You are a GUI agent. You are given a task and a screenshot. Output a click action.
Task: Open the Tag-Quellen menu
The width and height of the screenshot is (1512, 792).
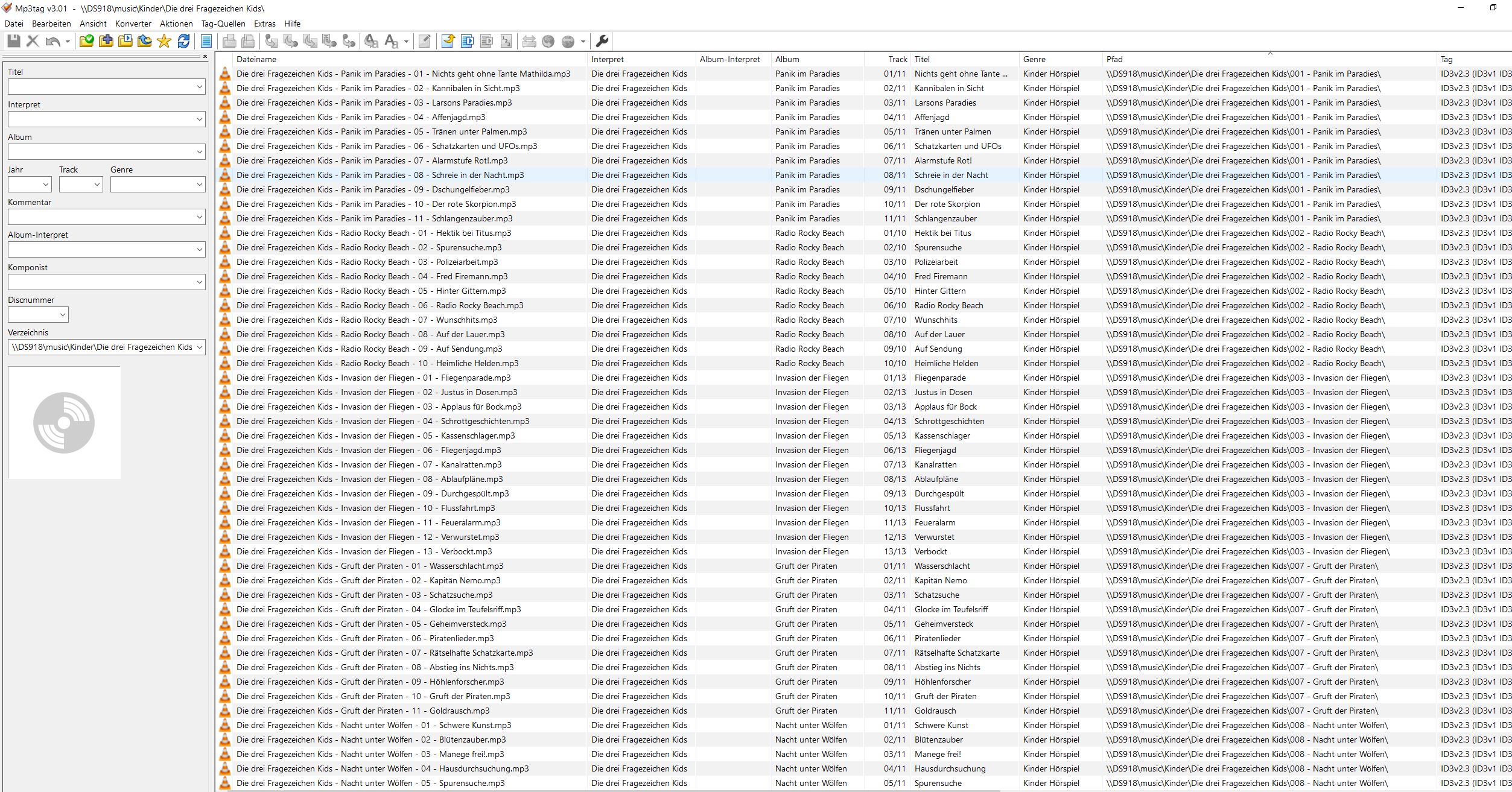[x=223, y=24]
